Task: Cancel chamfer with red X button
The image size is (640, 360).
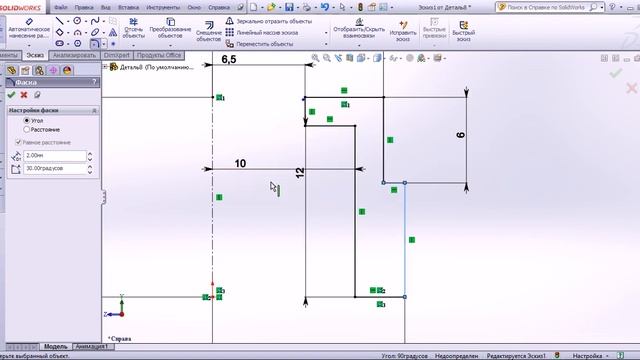Action: point(24,95)
